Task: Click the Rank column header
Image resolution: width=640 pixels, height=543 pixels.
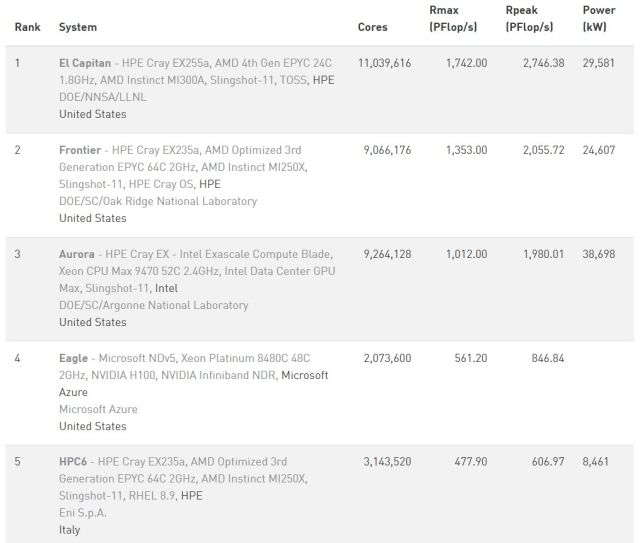Action: (27, 26)
